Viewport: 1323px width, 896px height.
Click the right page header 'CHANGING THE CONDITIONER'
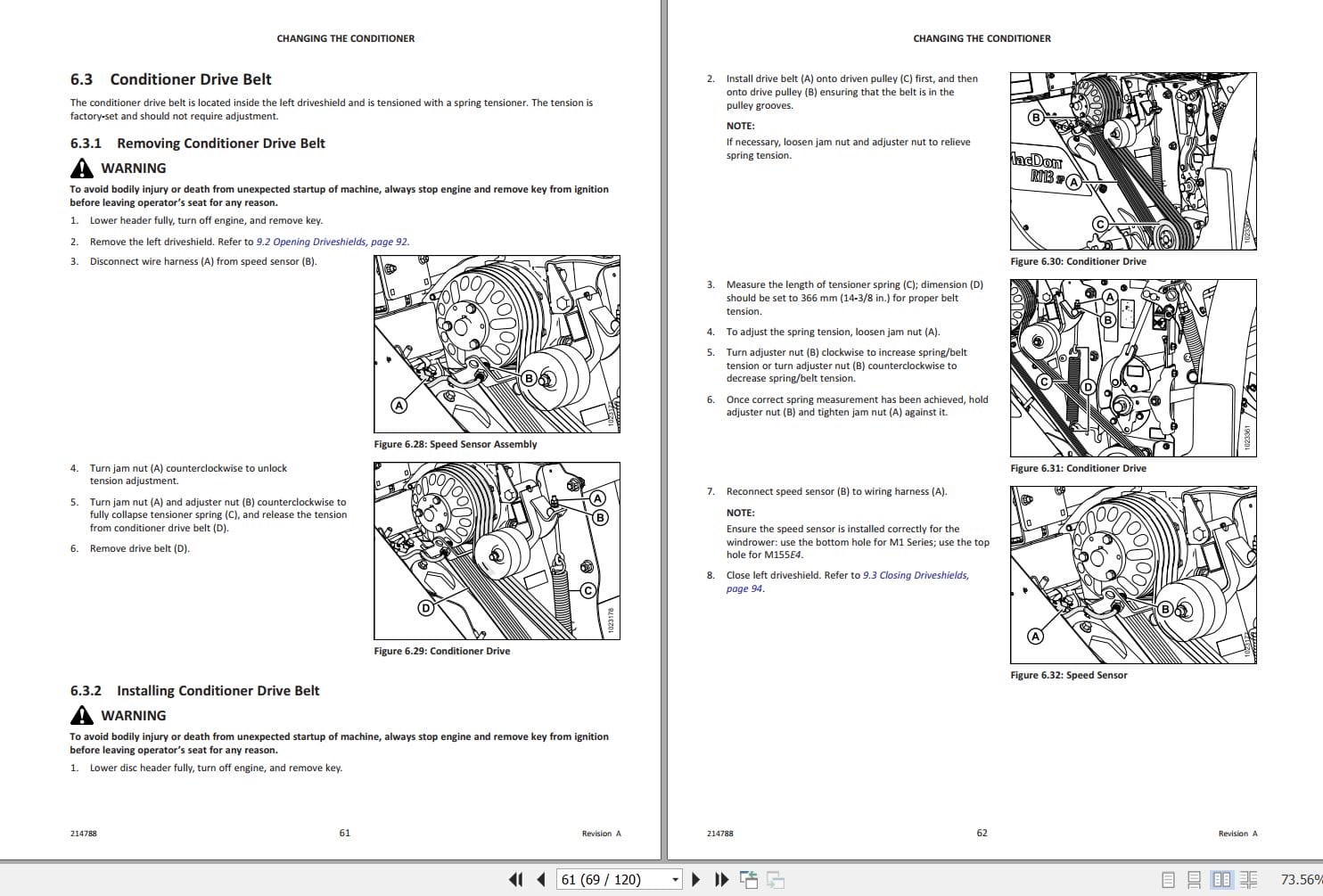(982, 38)
